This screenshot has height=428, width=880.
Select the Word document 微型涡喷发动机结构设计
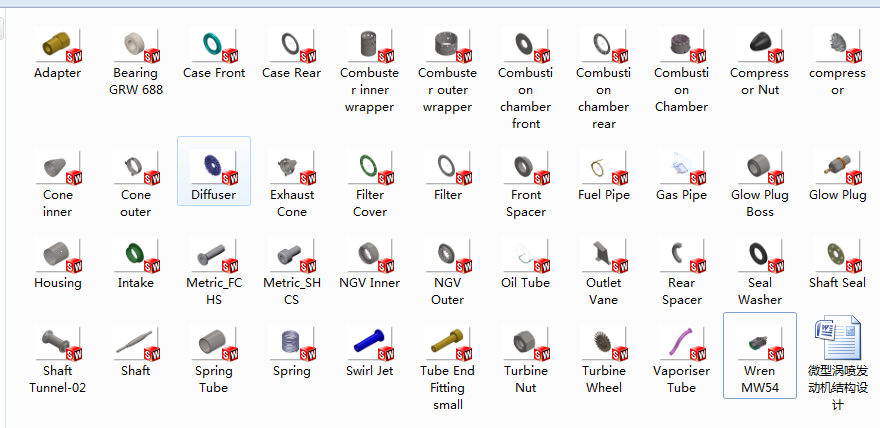[x=837, y=342]
